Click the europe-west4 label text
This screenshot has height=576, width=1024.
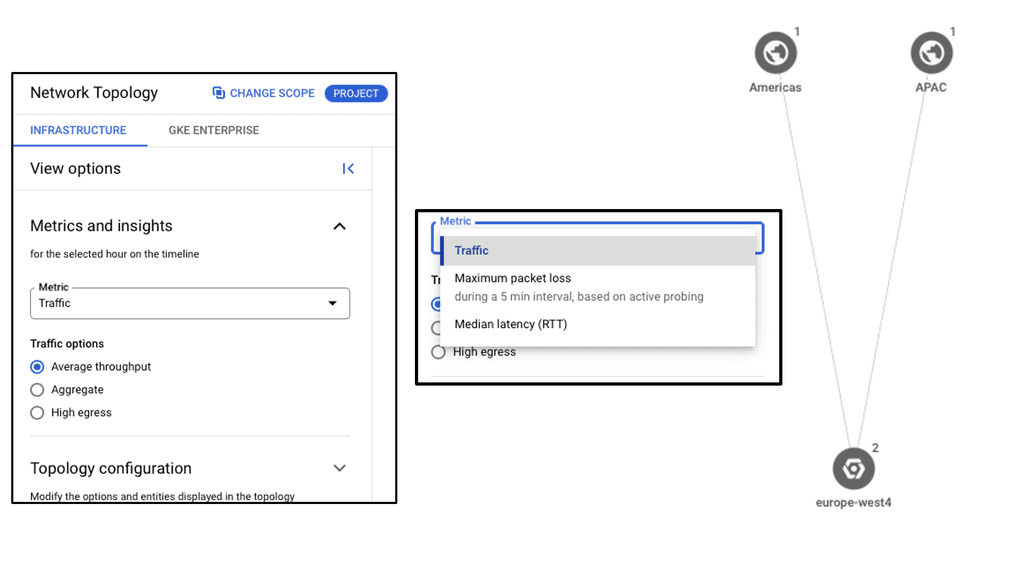point(853,502)
